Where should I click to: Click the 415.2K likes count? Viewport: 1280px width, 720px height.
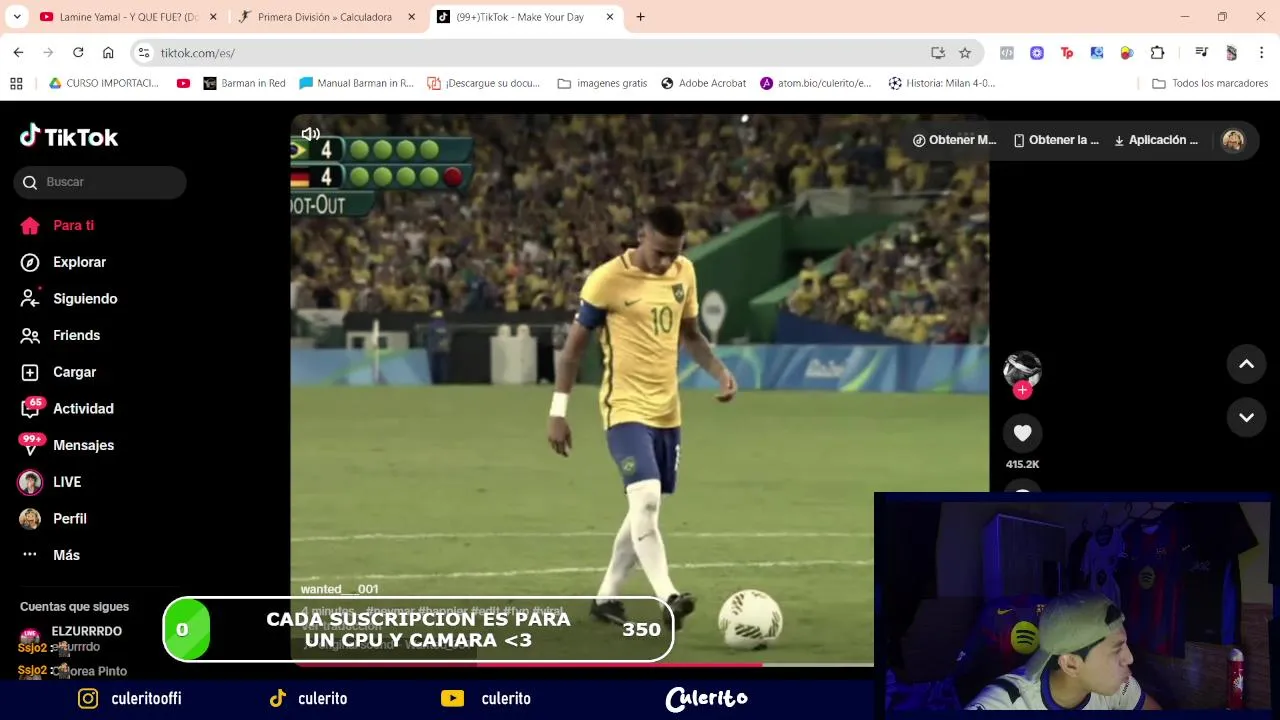[x=1022, y=464]
